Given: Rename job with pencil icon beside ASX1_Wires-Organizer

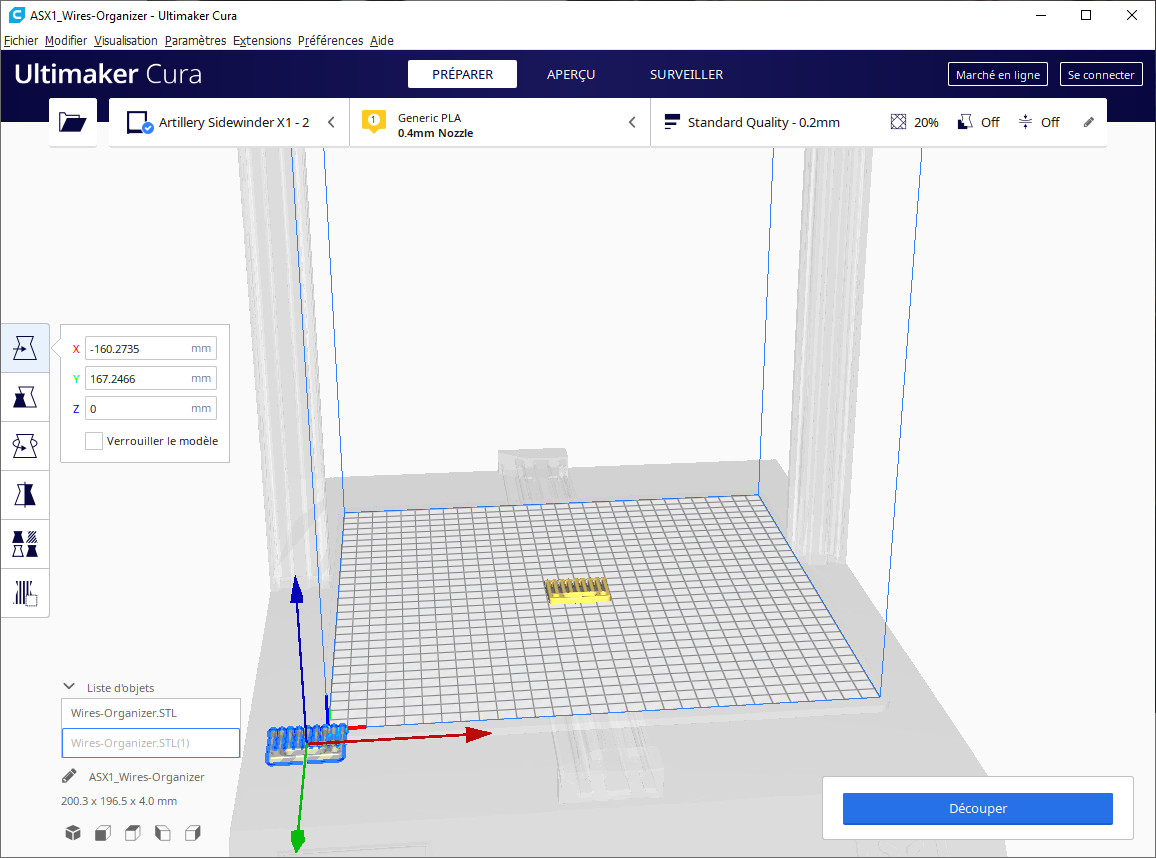Looking at the screenshot, I should (x=69, y=776).
